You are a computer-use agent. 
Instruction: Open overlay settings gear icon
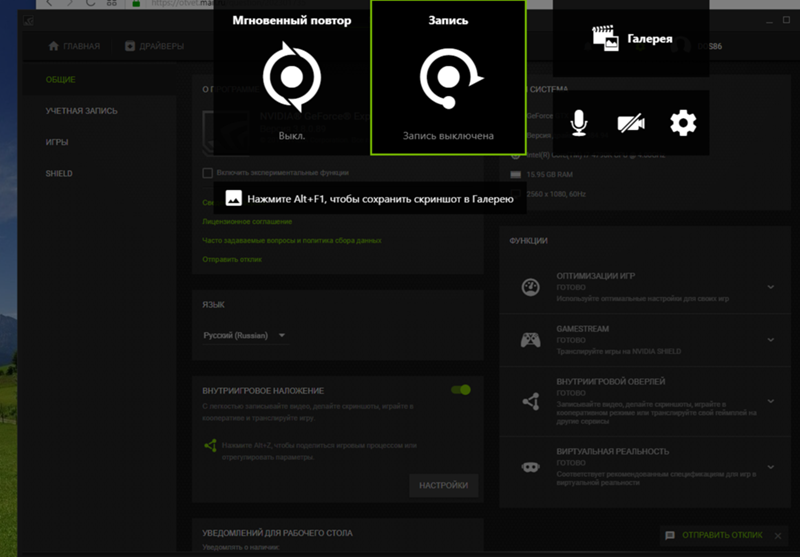coord(683,123)
